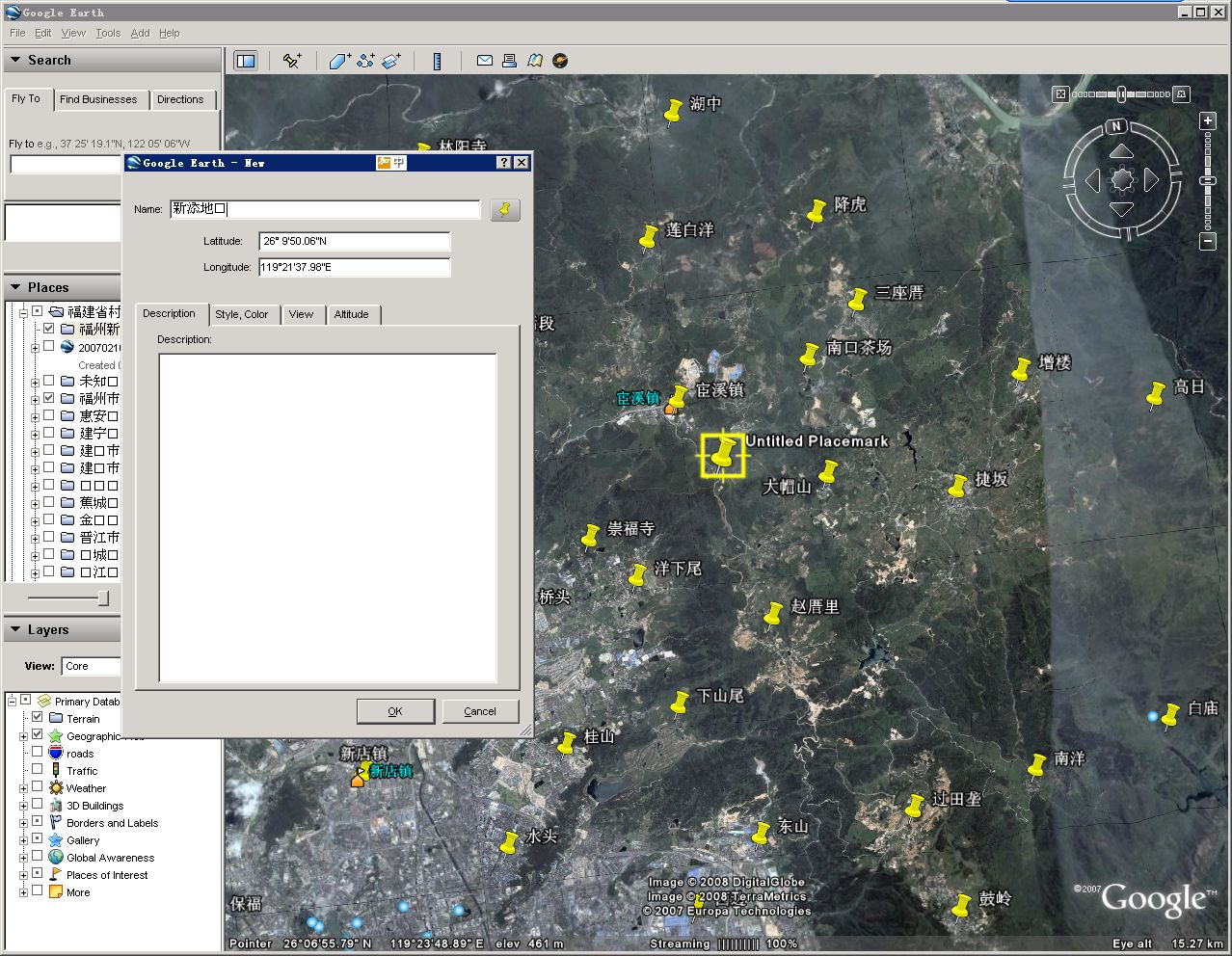Click the zoom out minus button on map
The width and height of the screenshot is (1232, 956).
tap(1208, 242)
